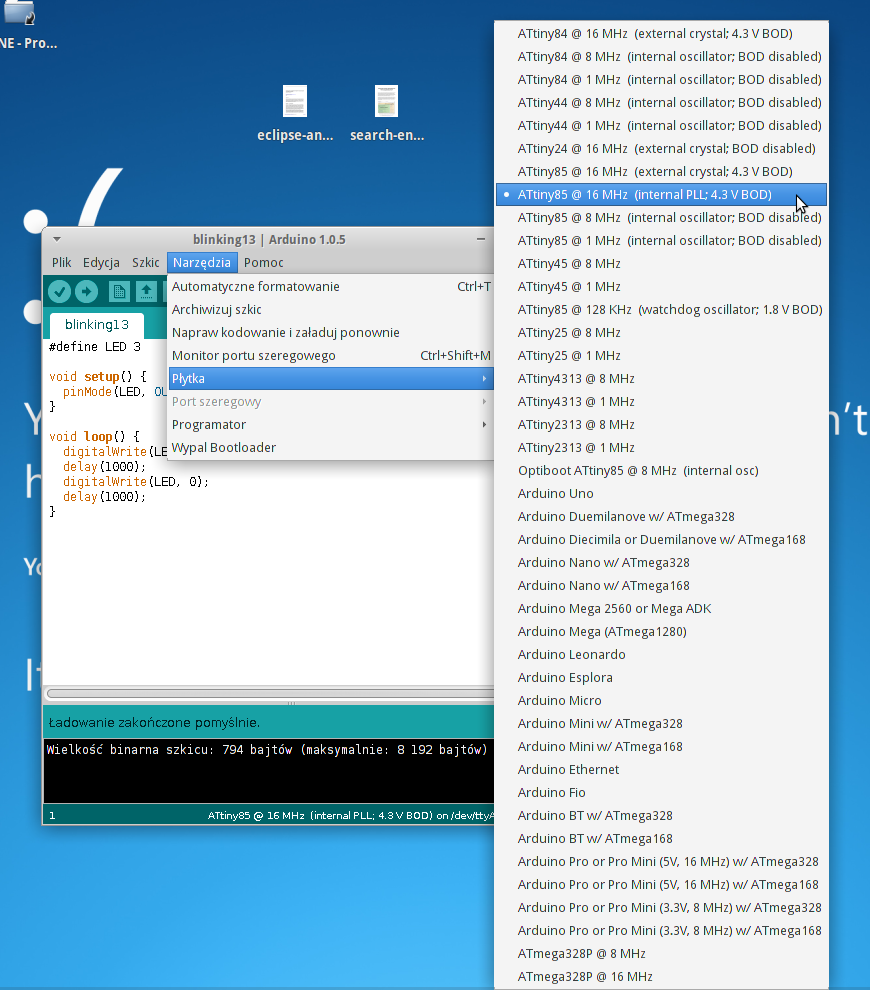Viewport: 870px width, 990px height.
Task: Select Optiboot ATtiny85 @ 8 MHz board
Action: pos(662,470)
